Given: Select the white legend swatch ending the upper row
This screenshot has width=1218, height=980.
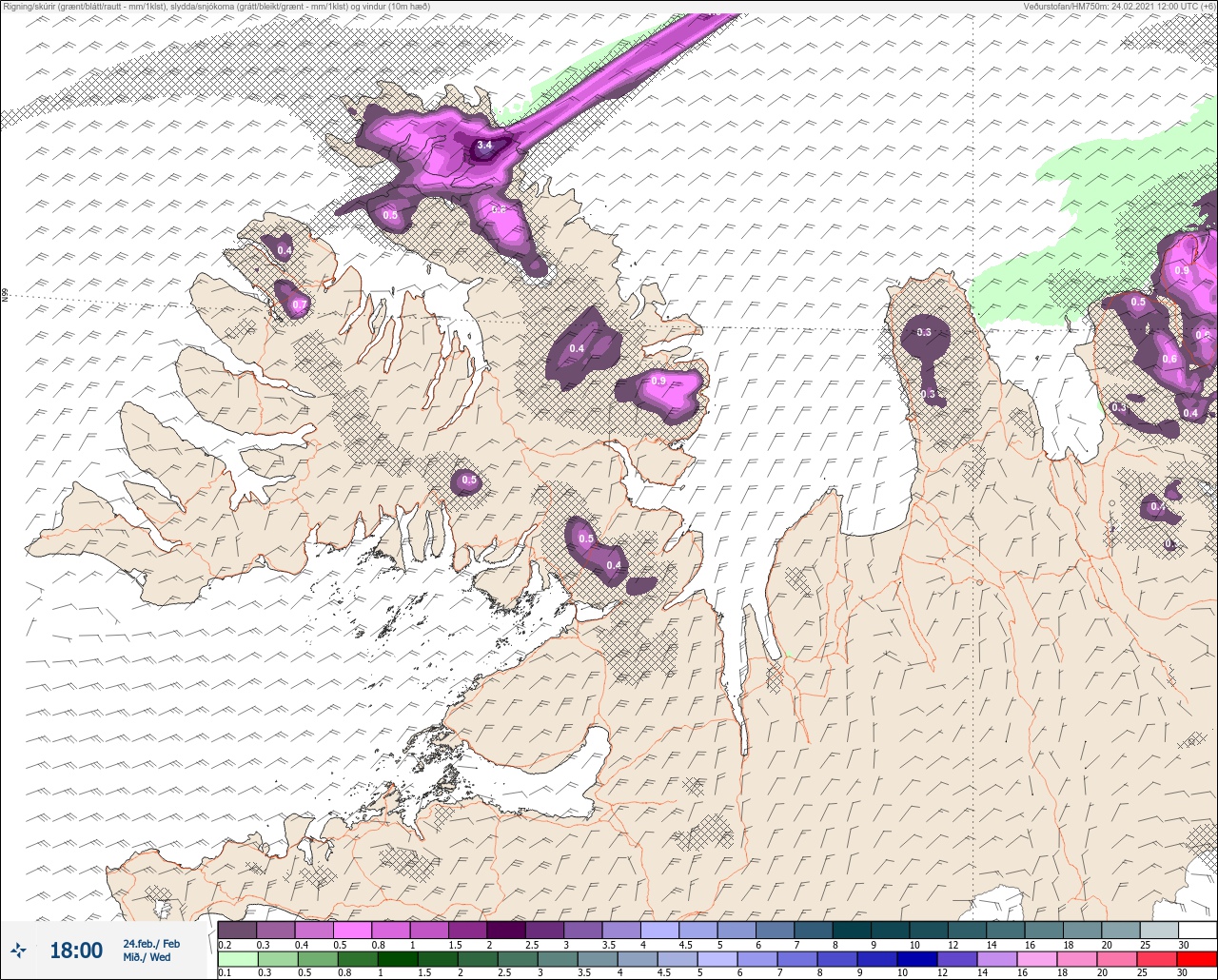Looking at the screenshot, I should coord(1197,930).
